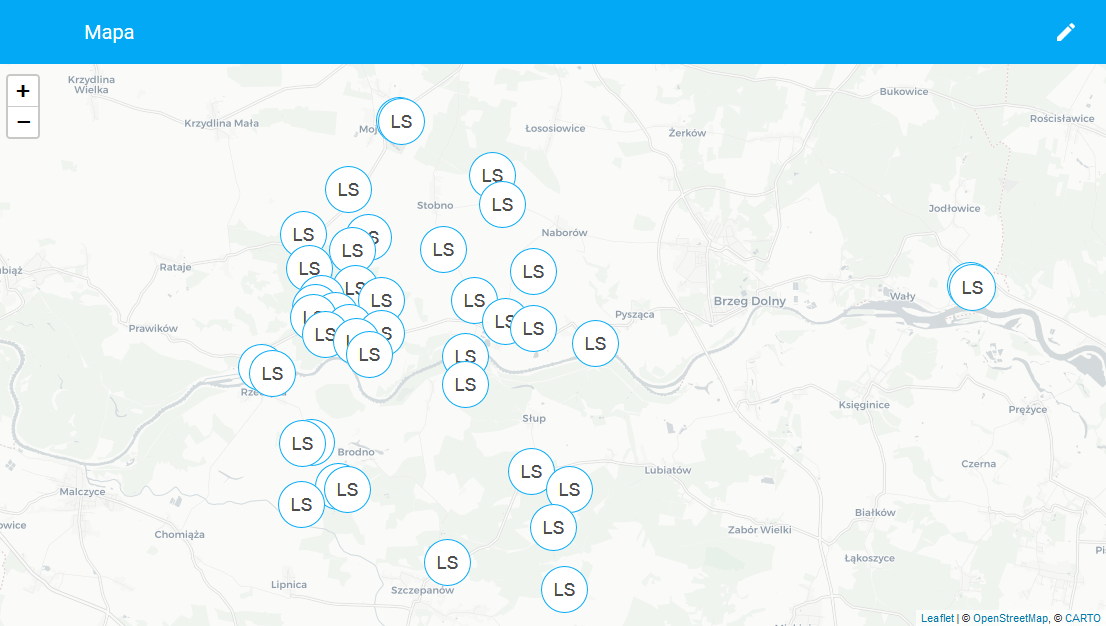Select the LS marker directly below Brodno label
Screen dimensions: 1106x626
[x=347, y=490]
